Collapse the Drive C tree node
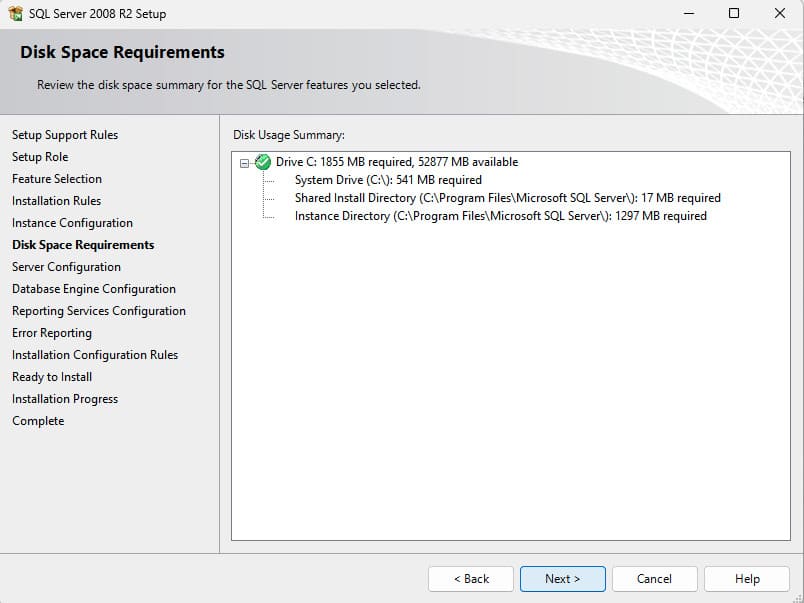Image resolution: width=804 pixels, height=603 pixels. tap(245, 162)
